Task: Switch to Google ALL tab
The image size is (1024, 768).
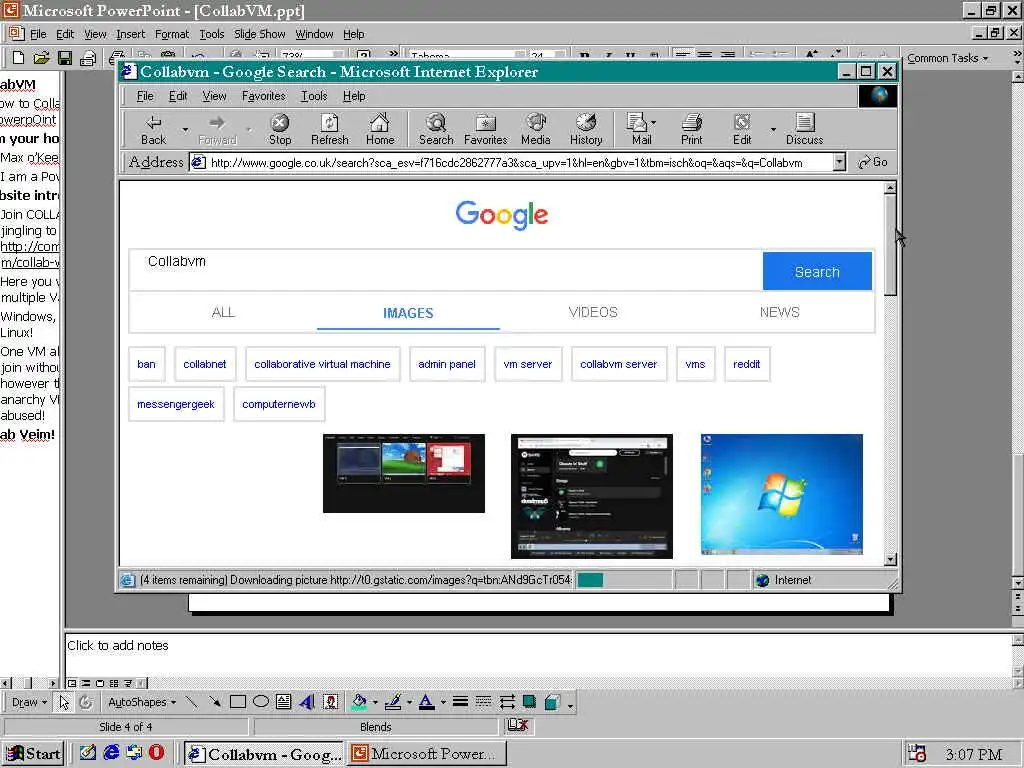Action: 223,312
